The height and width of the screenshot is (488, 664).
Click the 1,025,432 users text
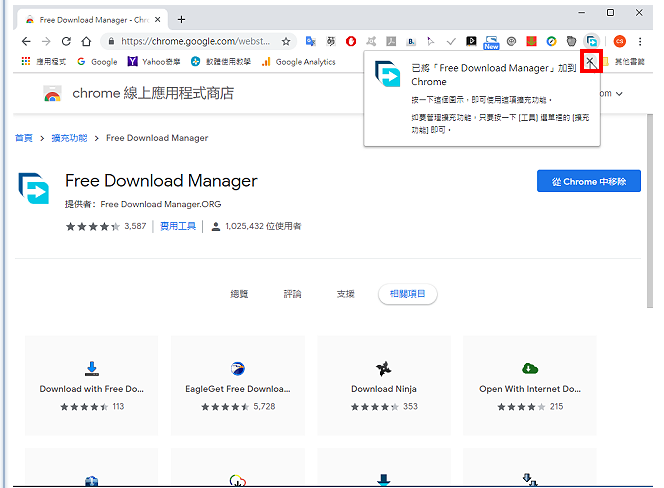pos(263,226)
